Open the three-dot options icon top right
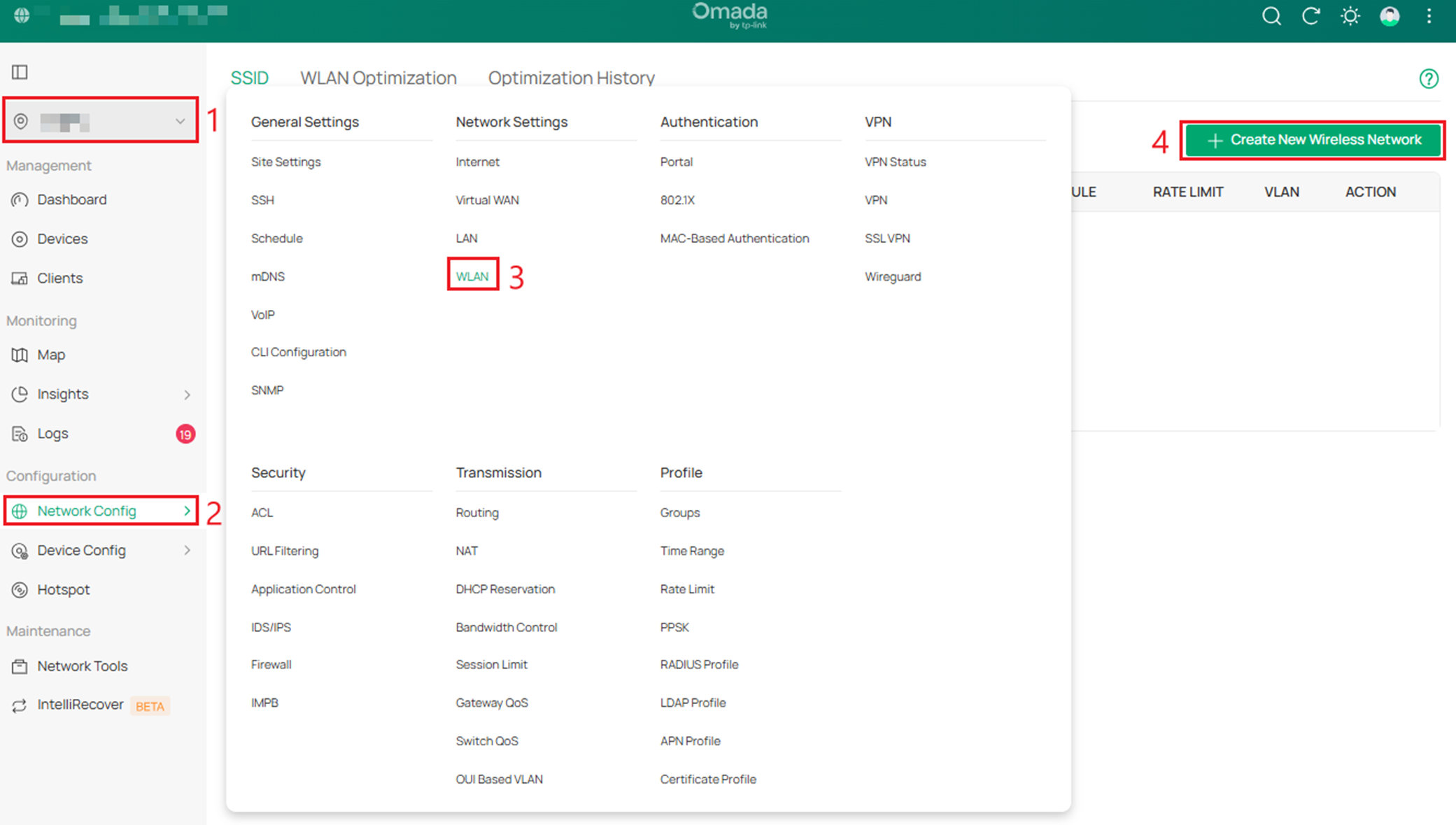This screenshot has width=1456, height=825. (x=1429, y=16)
